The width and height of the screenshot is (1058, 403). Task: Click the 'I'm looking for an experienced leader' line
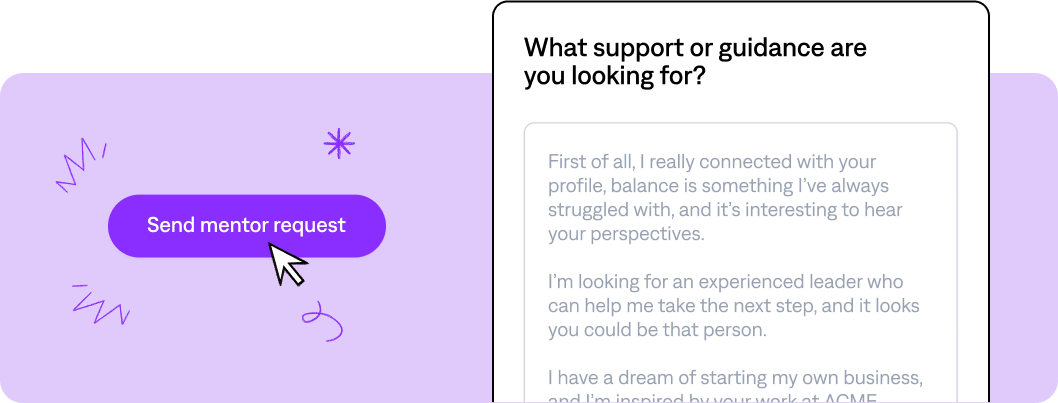[x=725, y=281]
